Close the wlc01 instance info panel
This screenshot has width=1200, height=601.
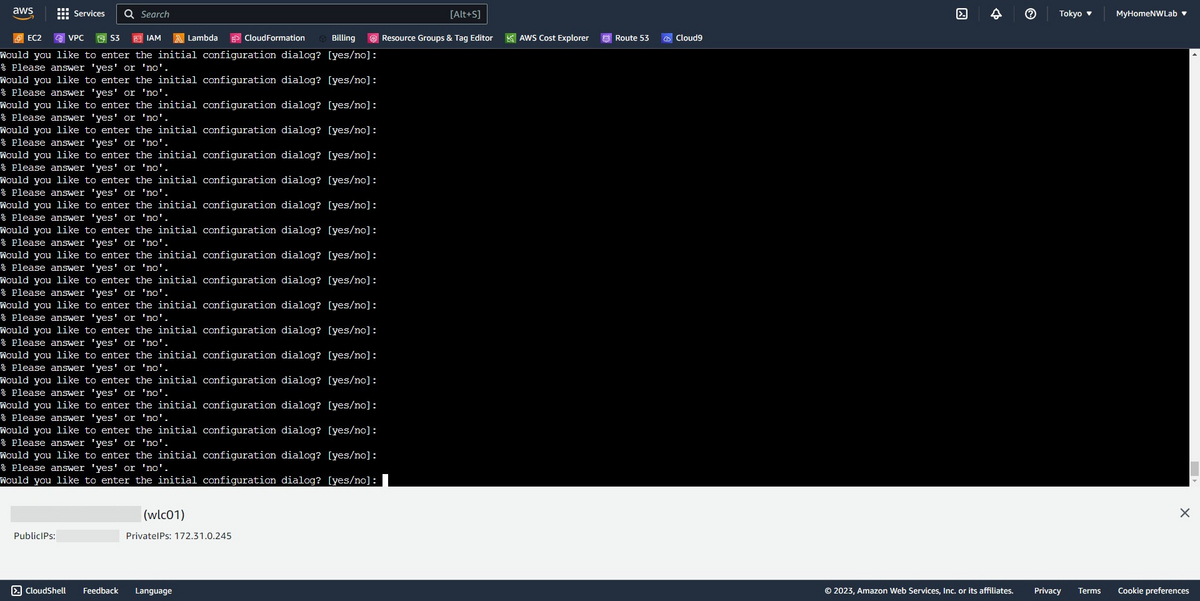[x=1185, y=513]
